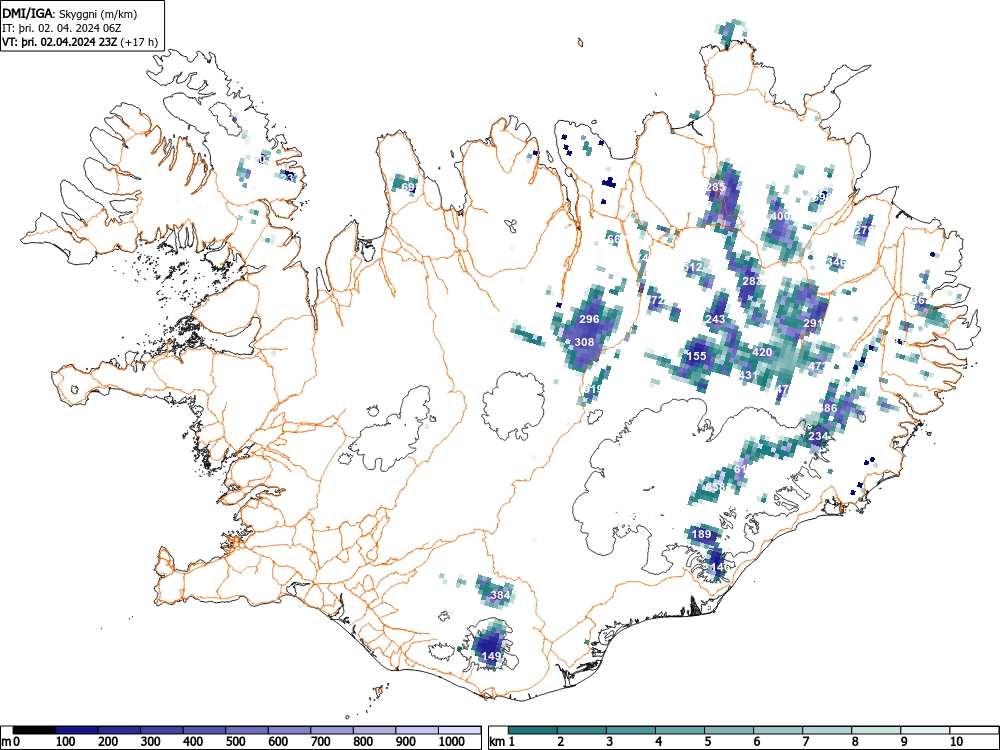Click the initial time 'IT: þri. 02. 04. 2024 06Z'
1000x750 pixels.
pos(61,28)
